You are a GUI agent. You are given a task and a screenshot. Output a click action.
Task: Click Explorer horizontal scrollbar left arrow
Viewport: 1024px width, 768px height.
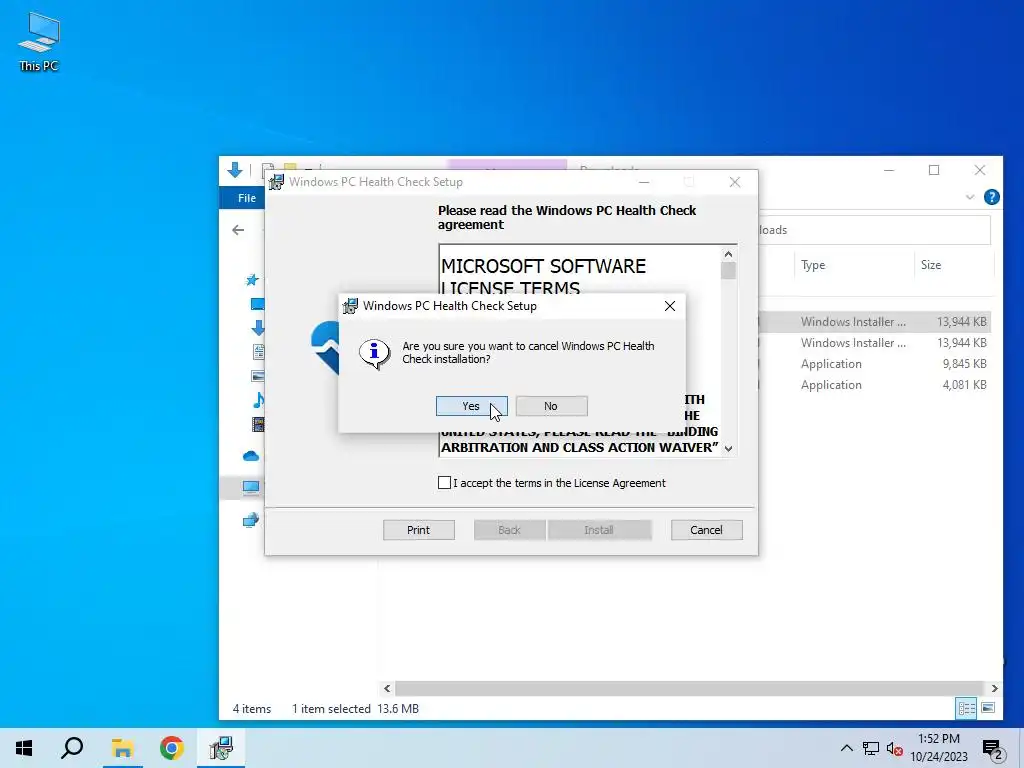coord(387,688)
